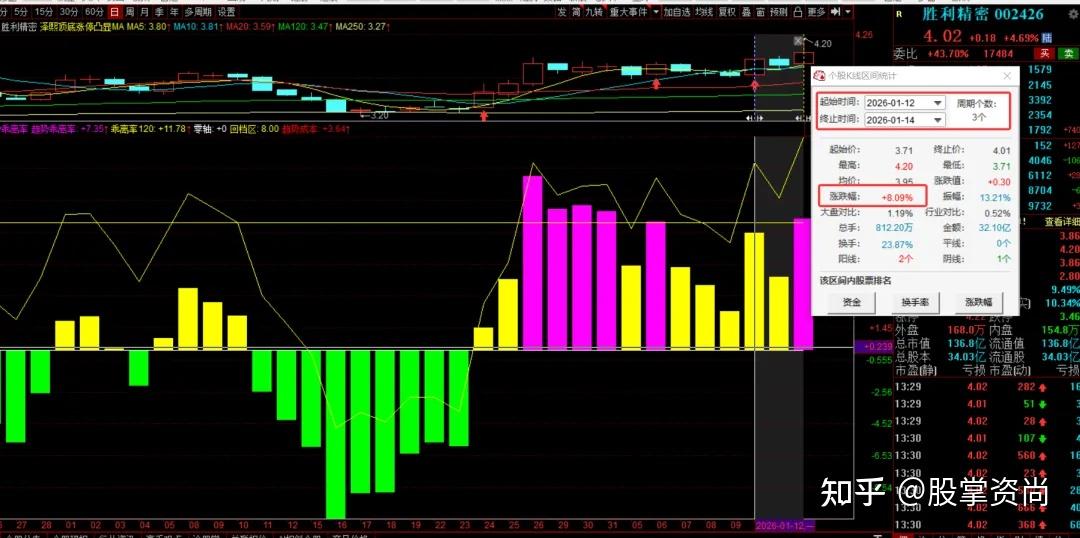
Task: Click the 资金 ranking button
Action: pos(851,301)
